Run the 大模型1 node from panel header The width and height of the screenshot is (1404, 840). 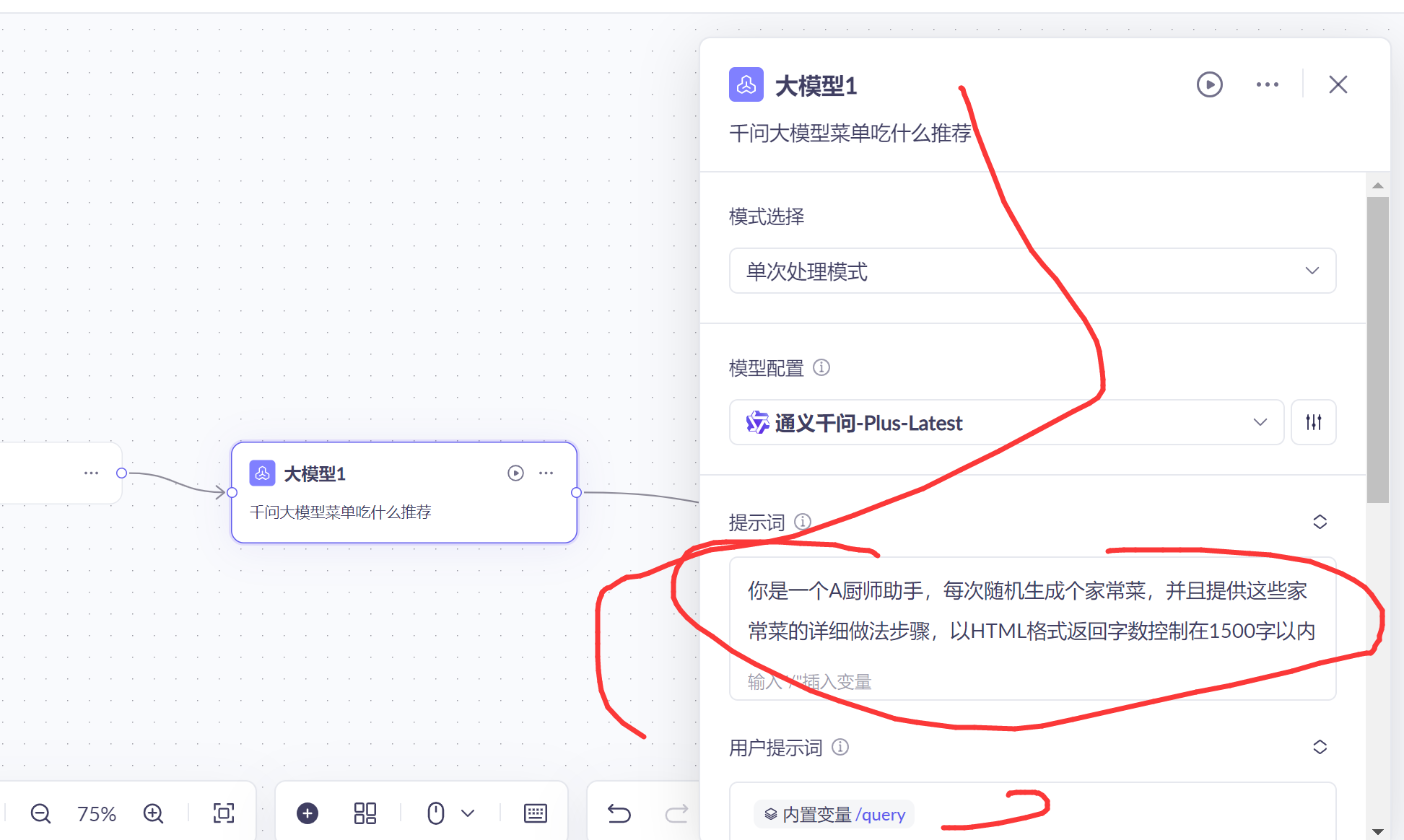click(x=1209, y=84)
